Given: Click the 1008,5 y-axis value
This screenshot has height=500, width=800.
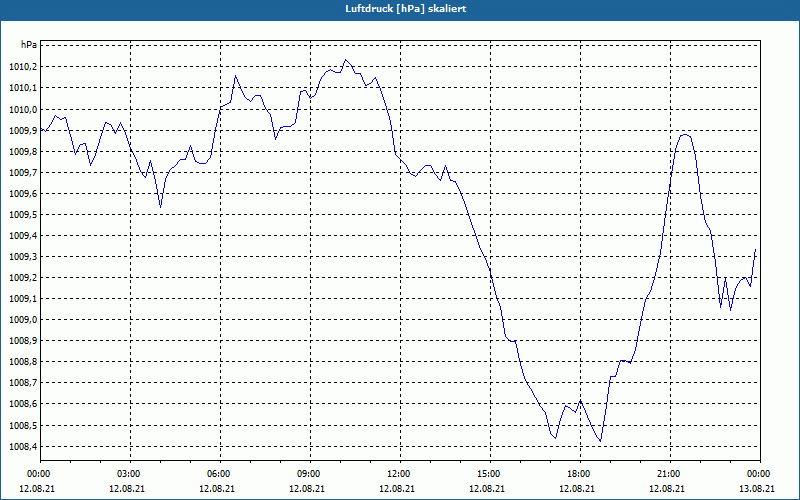Looking at the screenshot, I should [x=23, y=426].
